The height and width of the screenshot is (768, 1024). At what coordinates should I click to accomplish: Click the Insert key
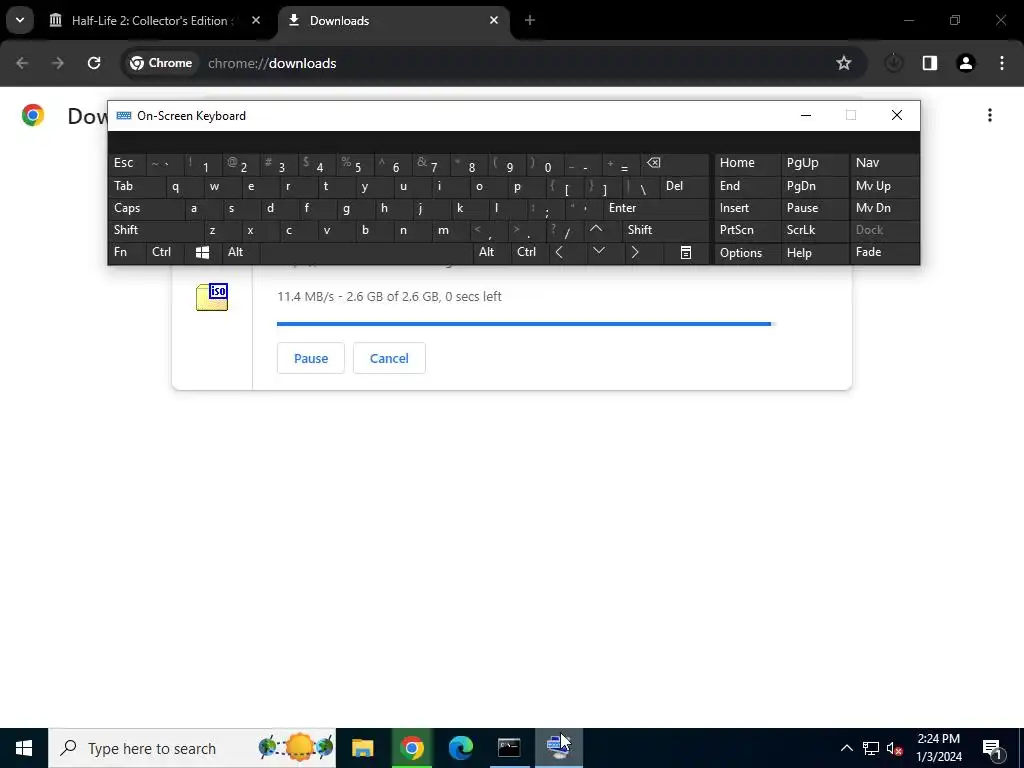coord(747,208)
